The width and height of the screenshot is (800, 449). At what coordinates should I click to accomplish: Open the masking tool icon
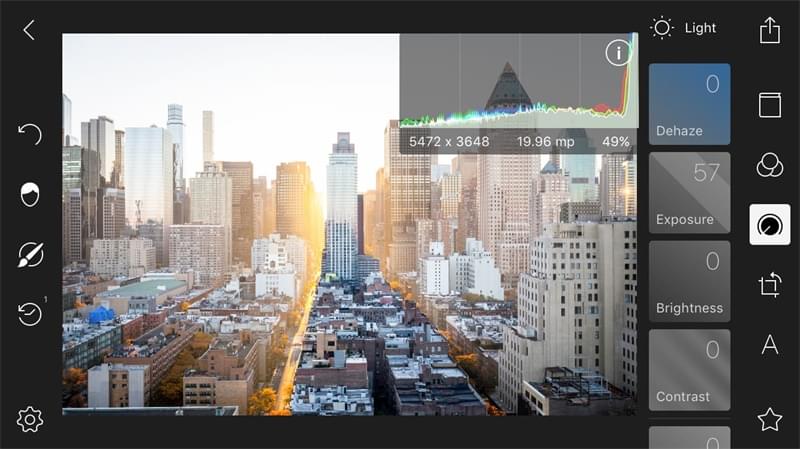click(x=30, y=194)
